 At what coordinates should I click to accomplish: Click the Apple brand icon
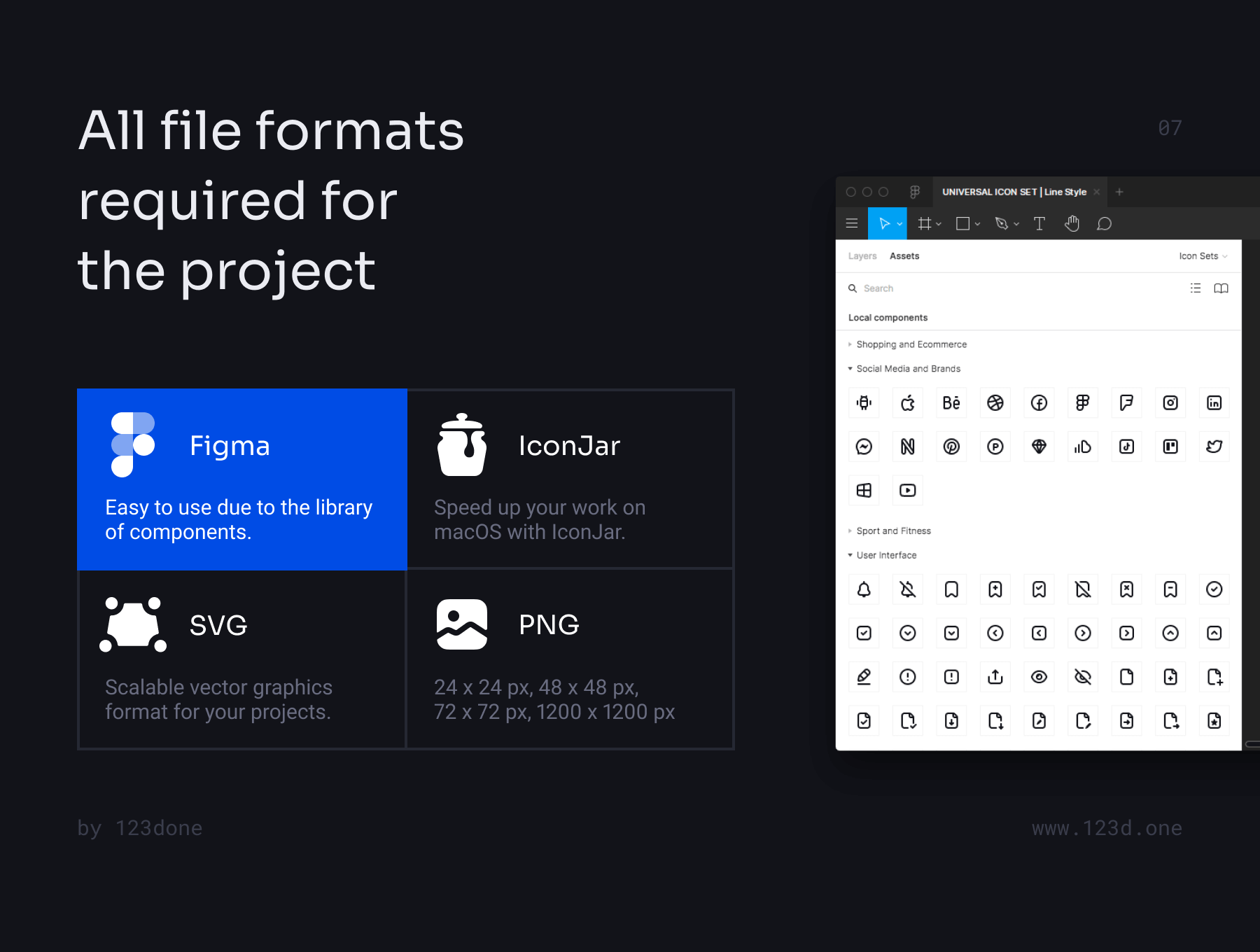908,402
